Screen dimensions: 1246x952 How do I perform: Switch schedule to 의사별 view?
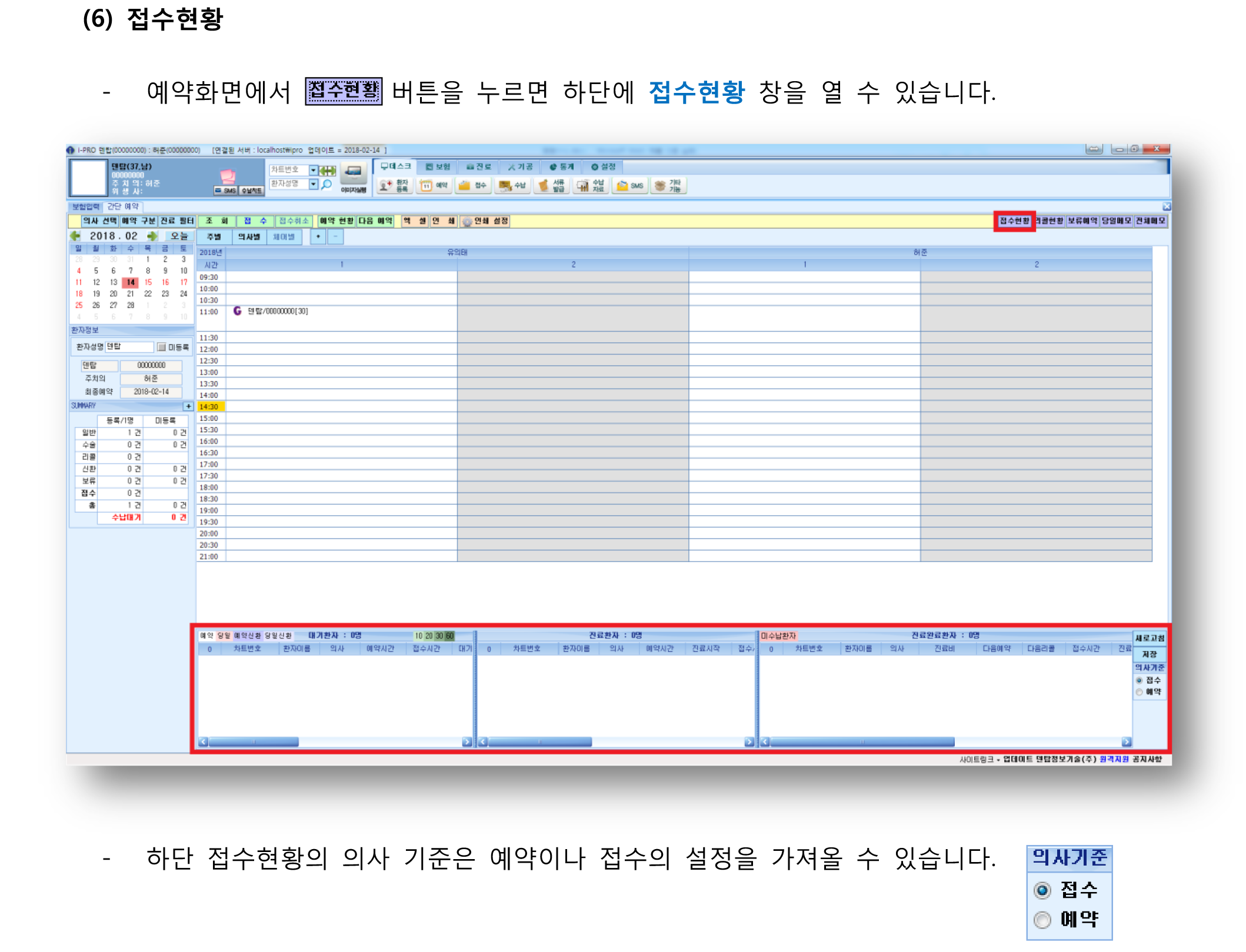coord(249,237)
